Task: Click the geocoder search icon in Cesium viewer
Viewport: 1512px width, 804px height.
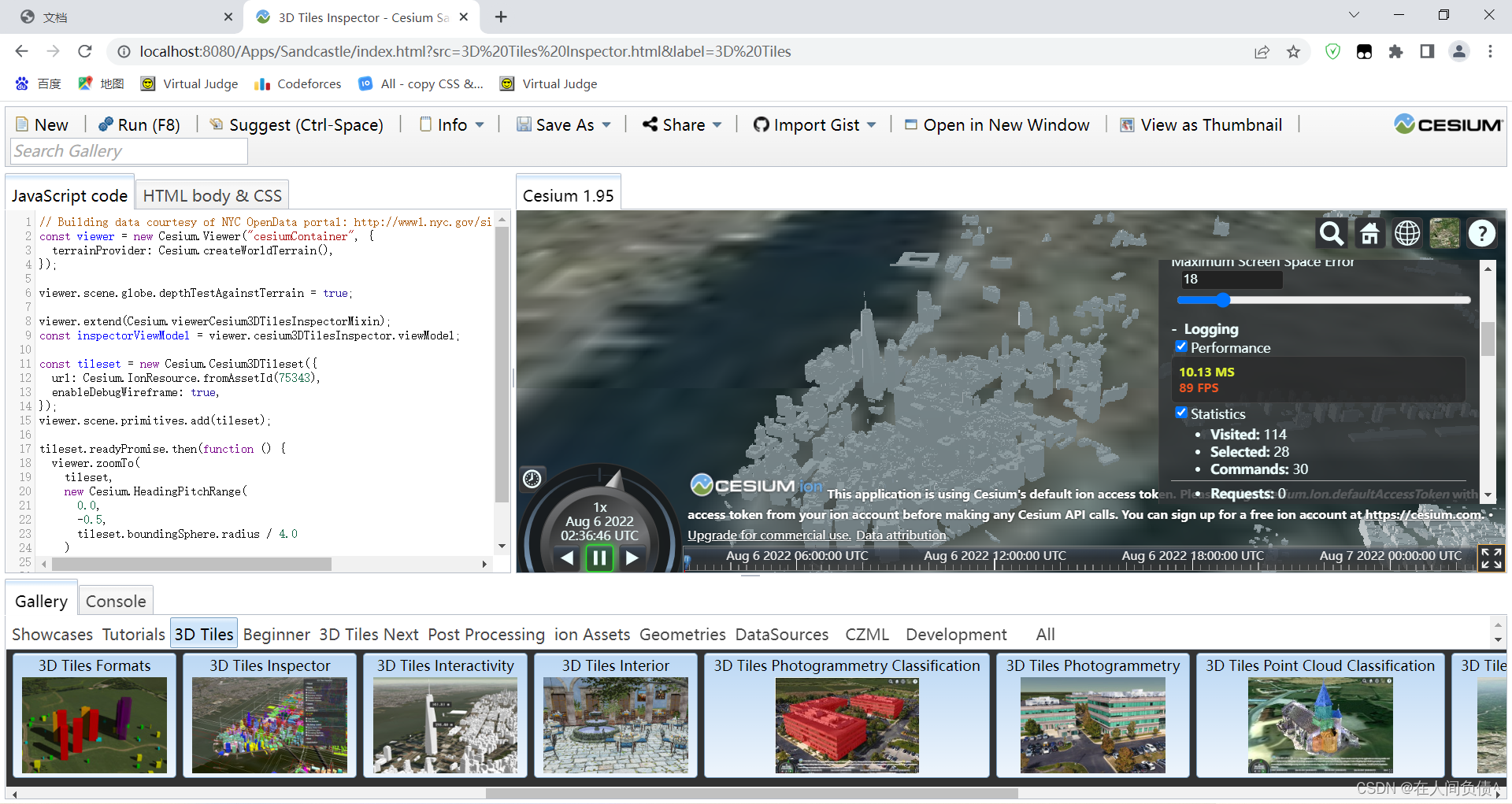Action: click(1332, 233)
